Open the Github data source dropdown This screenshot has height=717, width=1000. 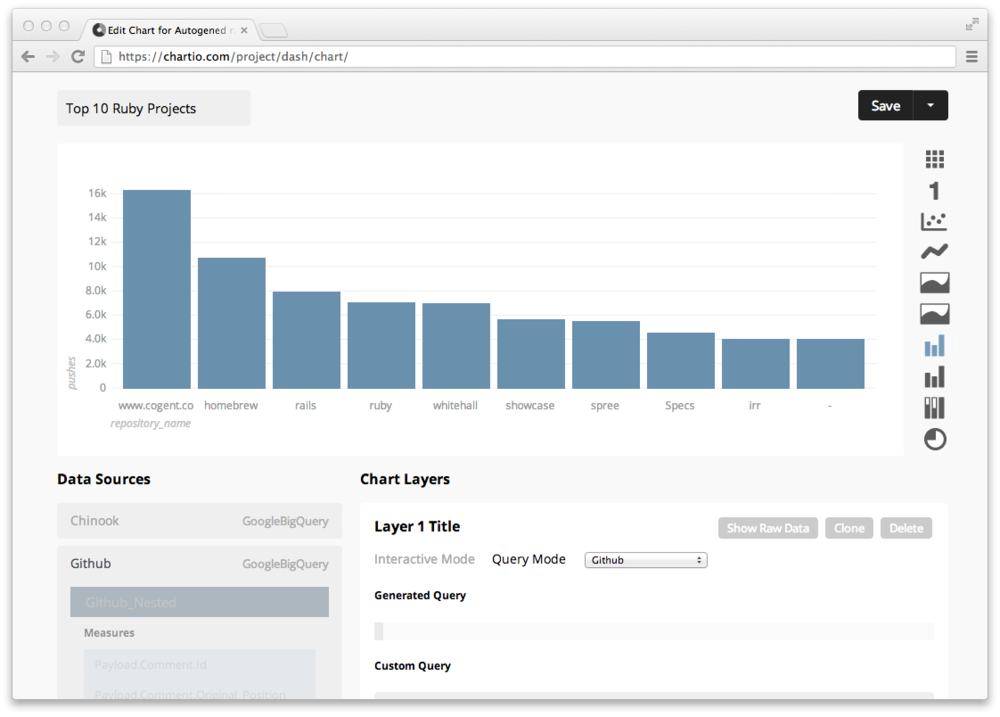645,560
